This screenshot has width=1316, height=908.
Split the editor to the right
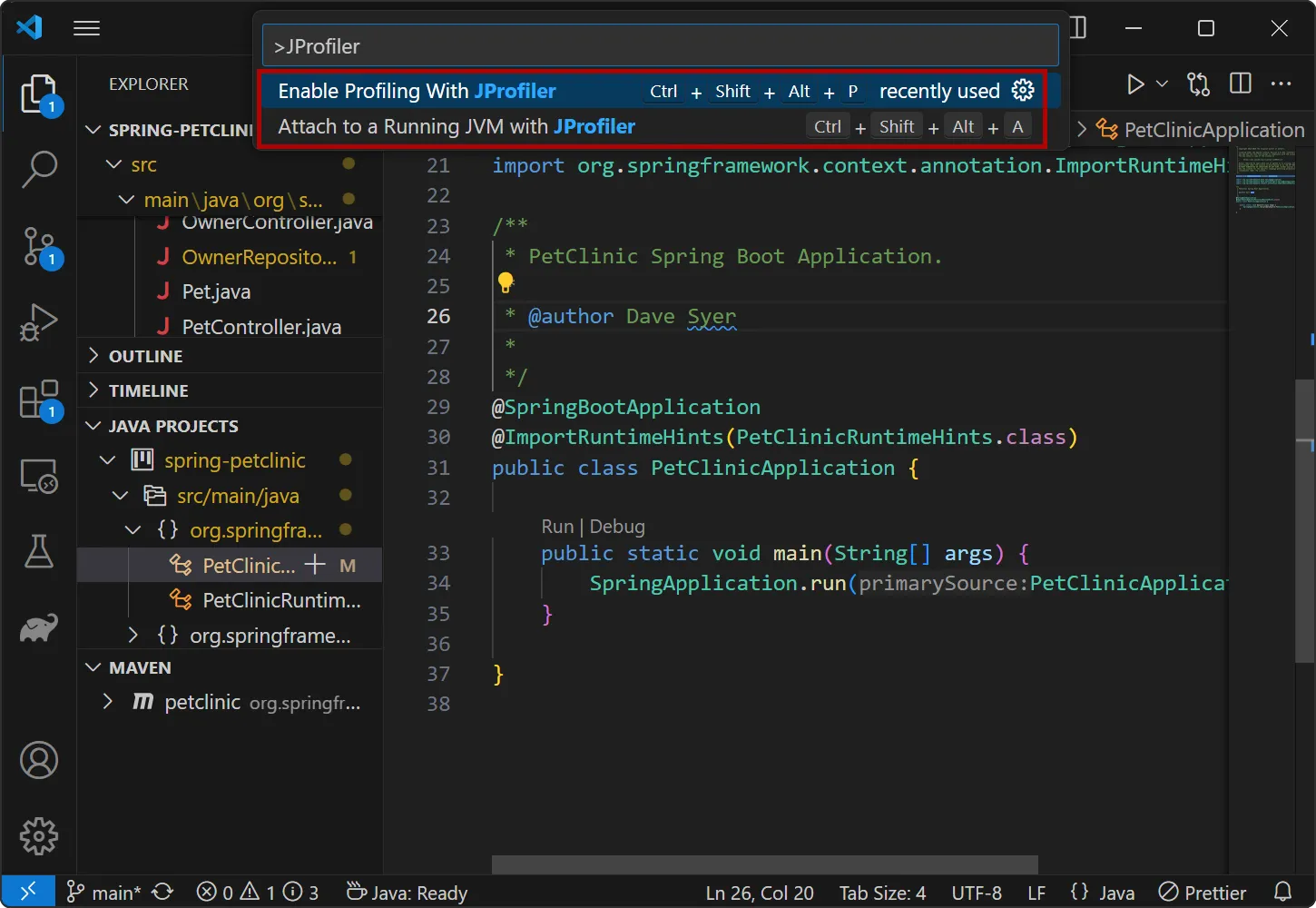point(1240,84)
